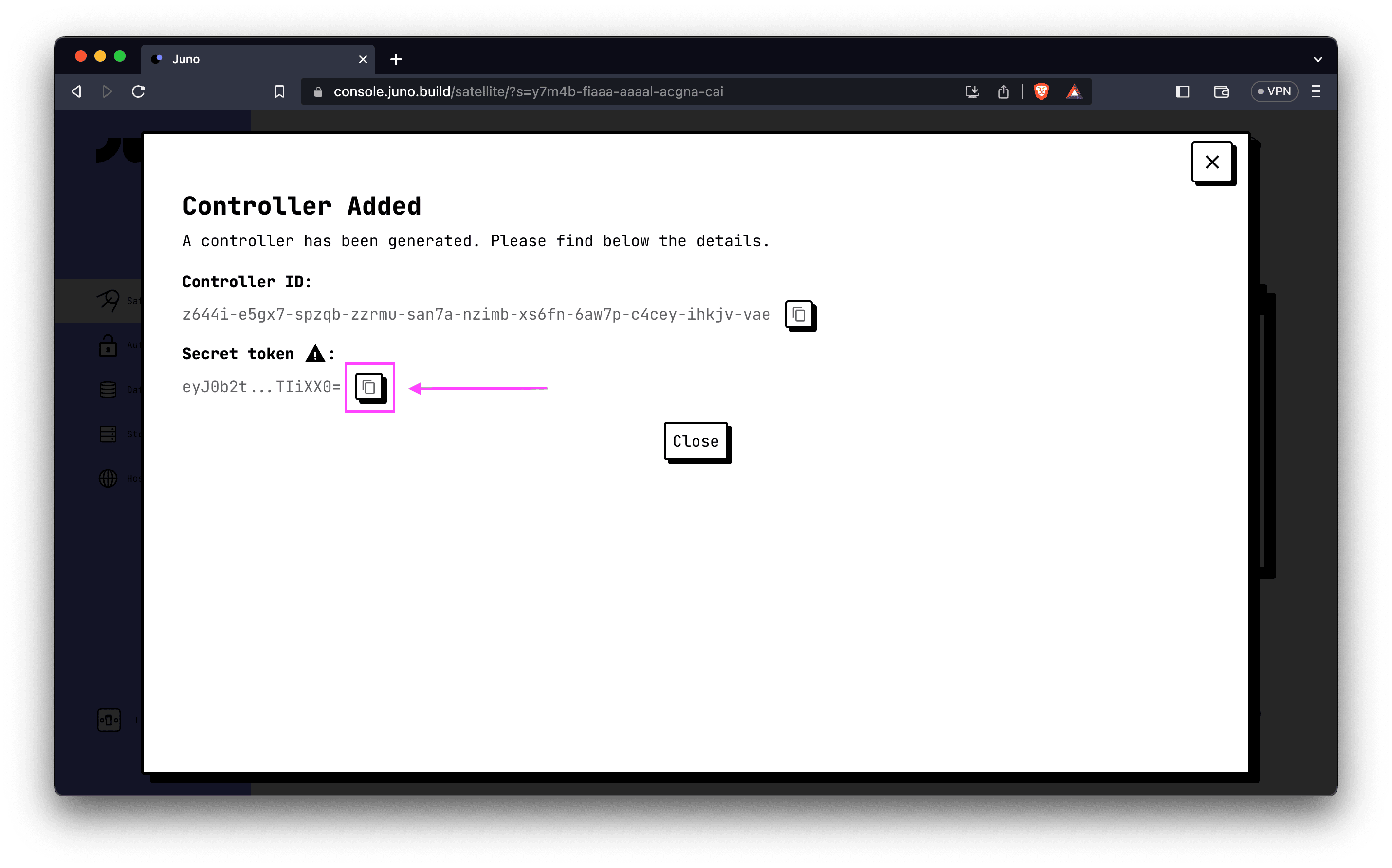Open the tab search chevron
Screen dimensions: 1392x868
point(1318,59)
